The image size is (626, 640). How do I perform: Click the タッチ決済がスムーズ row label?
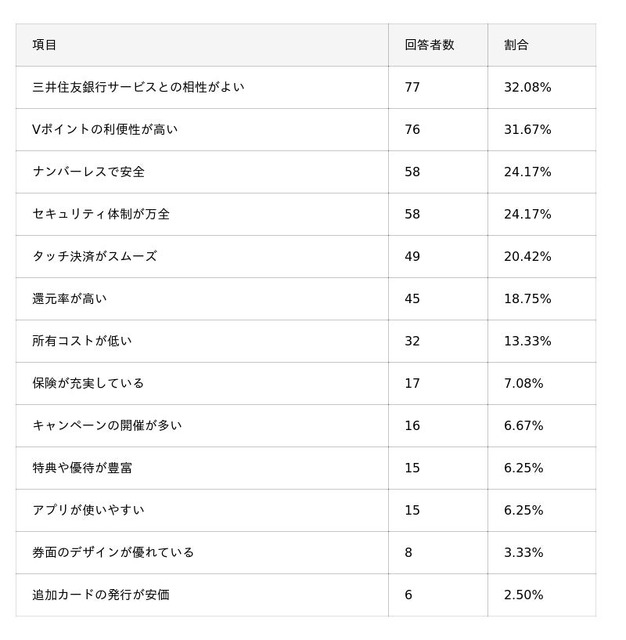tap(94, 256)
